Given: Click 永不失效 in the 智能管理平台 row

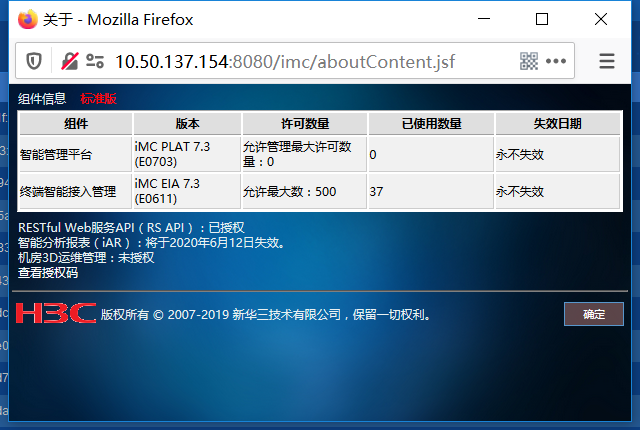Looking at the screenshot, I should pos(558,154).
